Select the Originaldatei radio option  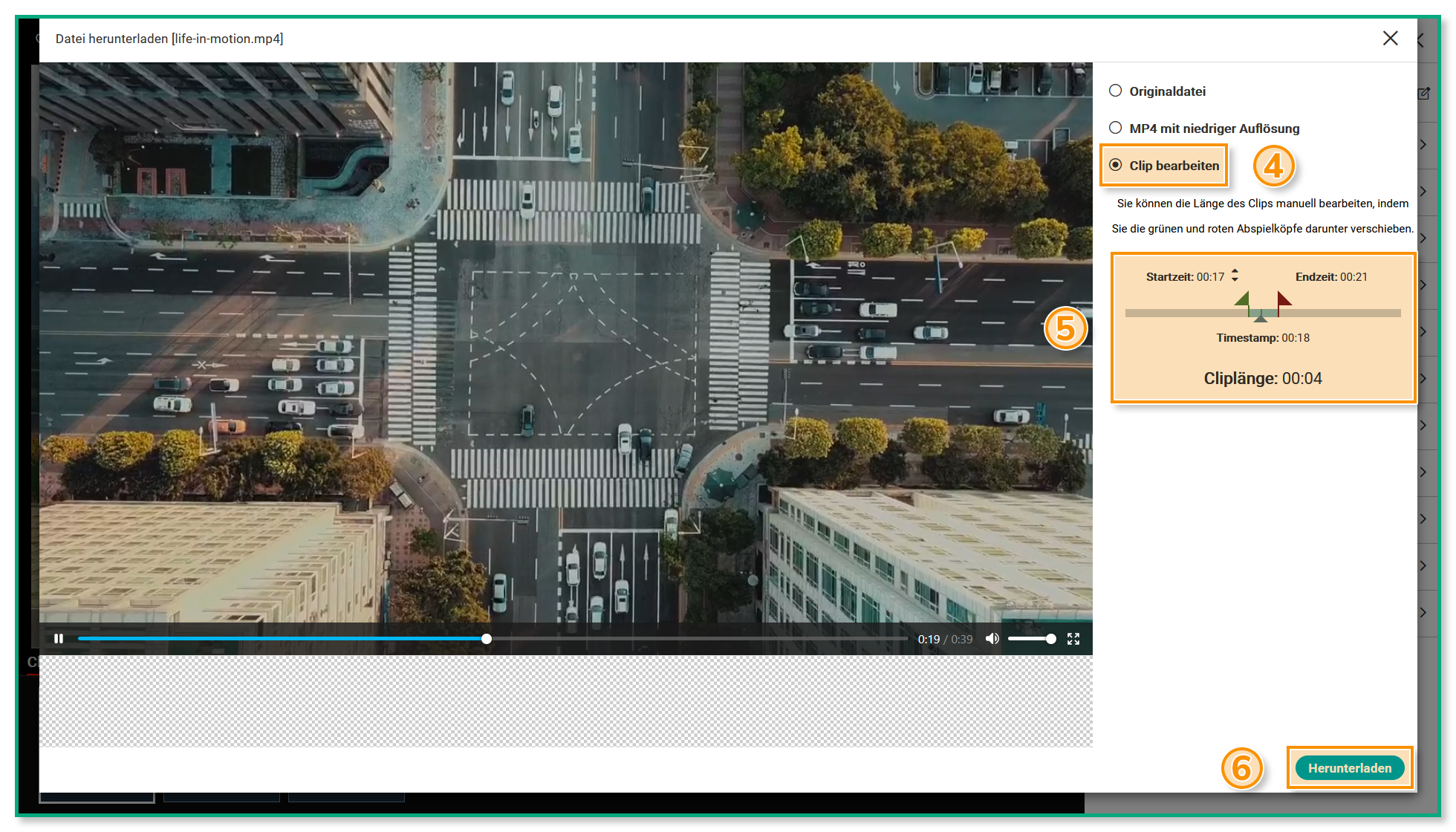click(x=1116, y=91)
